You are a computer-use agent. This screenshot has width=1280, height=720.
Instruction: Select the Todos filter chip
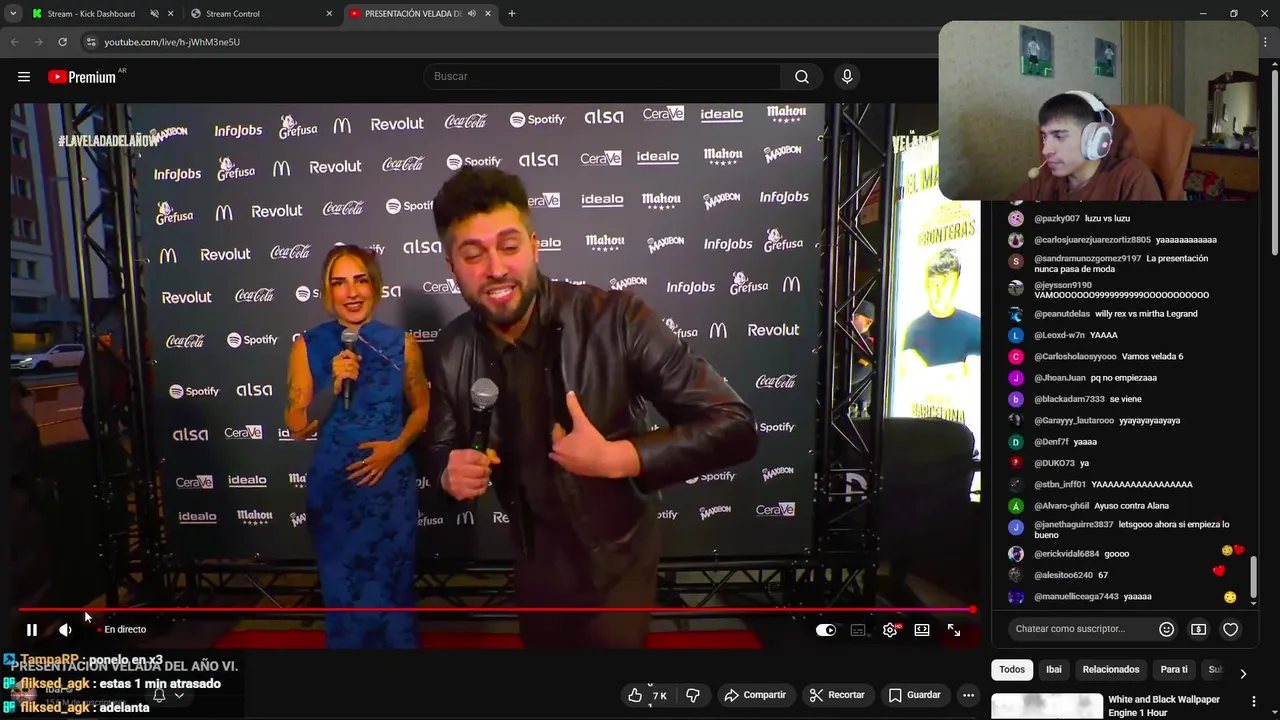coord(1012,670)
